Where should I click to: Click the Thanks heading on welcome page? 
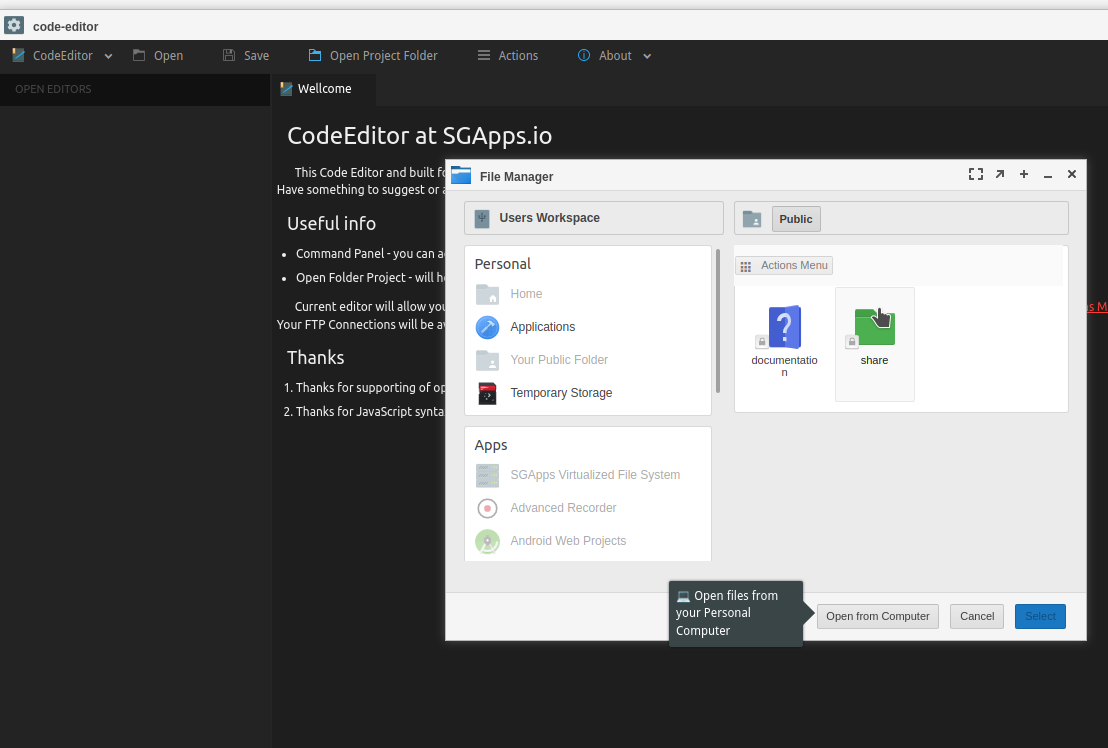point(315,357)
